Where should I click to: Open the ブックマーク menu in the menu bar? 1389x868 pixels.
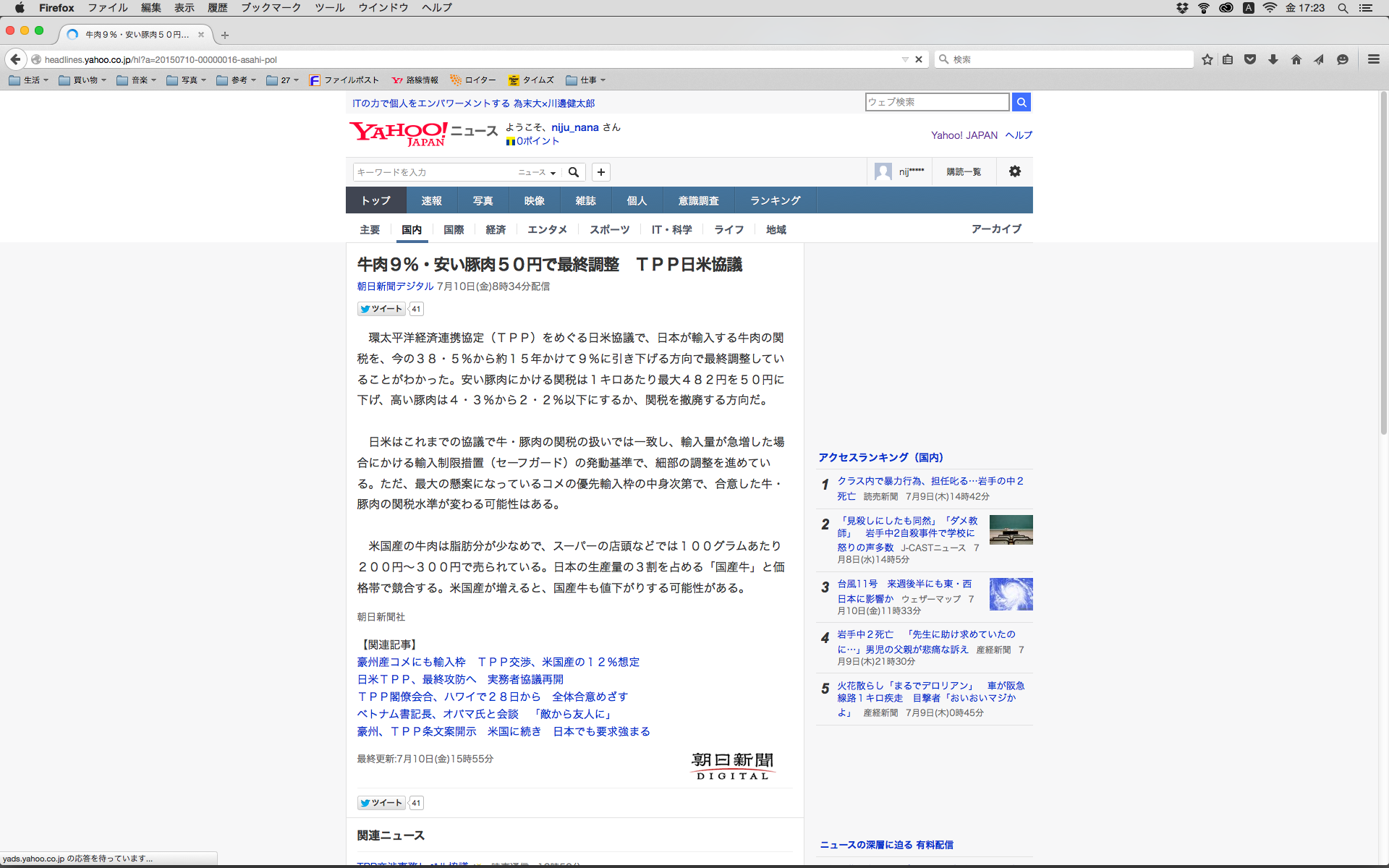pos(271,8)
